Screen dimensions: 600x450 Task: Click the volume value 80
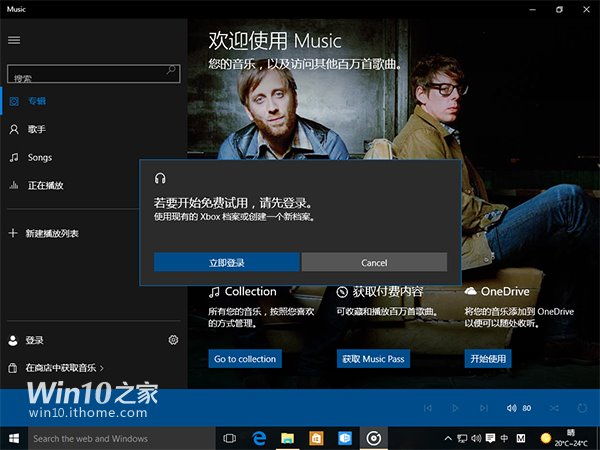click(527, 408)
